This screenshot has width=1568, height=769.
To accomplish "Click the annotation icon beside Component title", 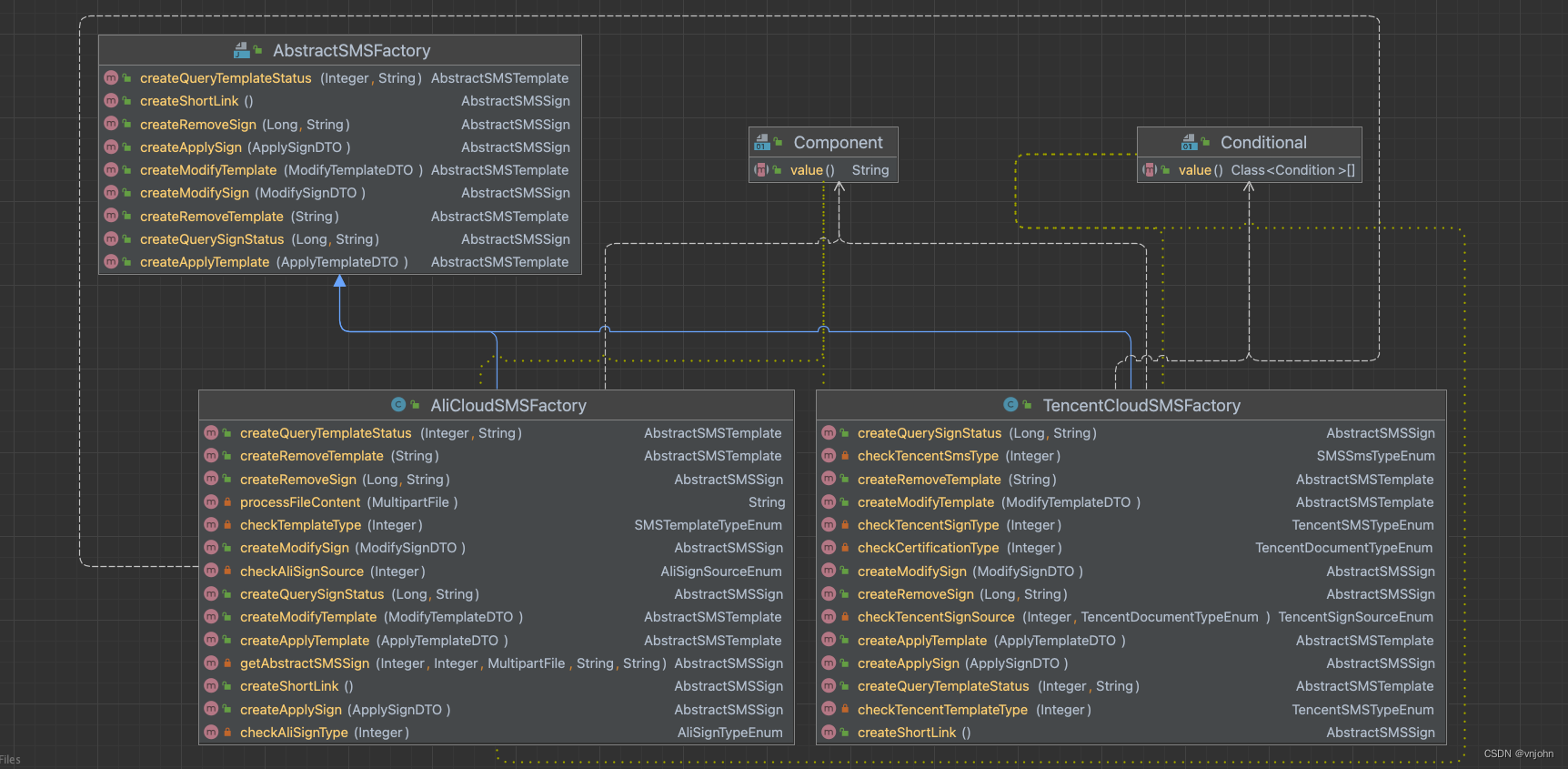I will click(762, 143).
